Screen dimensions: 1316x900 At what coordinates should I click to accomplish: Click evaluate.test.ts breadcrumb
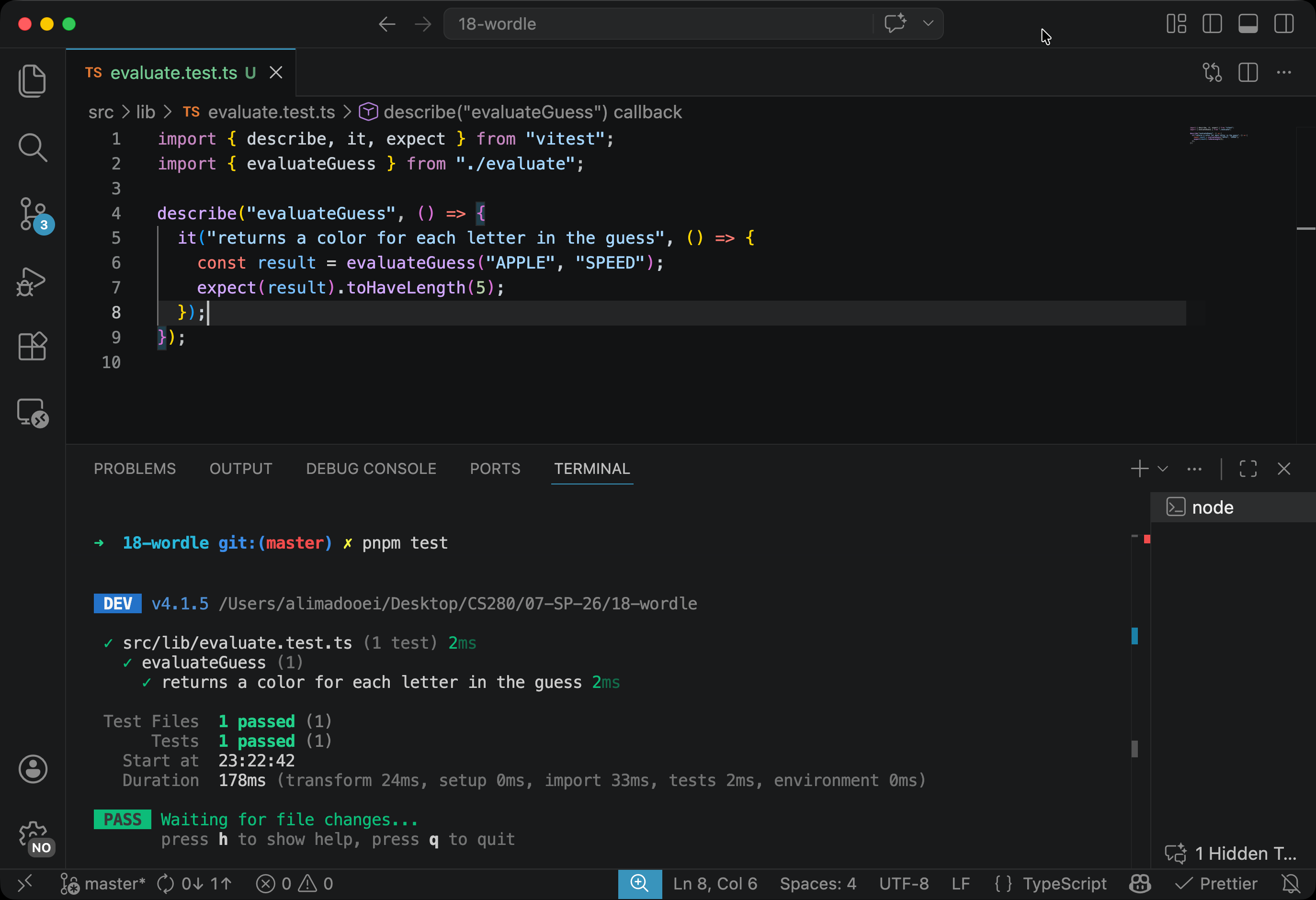pyautogui.click(x=259, y=112)
